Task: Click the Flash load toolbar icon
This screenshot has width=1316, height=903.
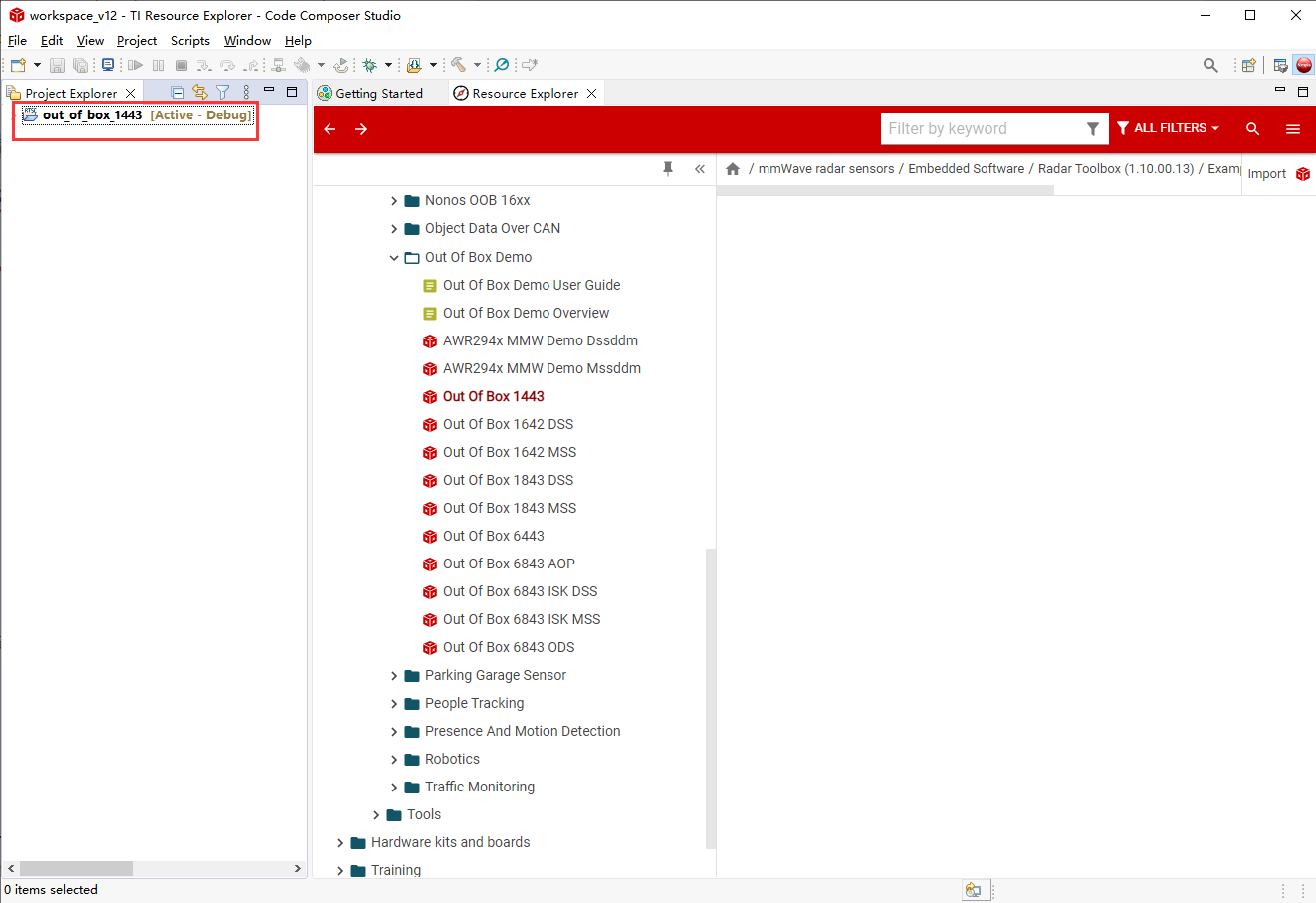Action: click(x=415, y=65)
